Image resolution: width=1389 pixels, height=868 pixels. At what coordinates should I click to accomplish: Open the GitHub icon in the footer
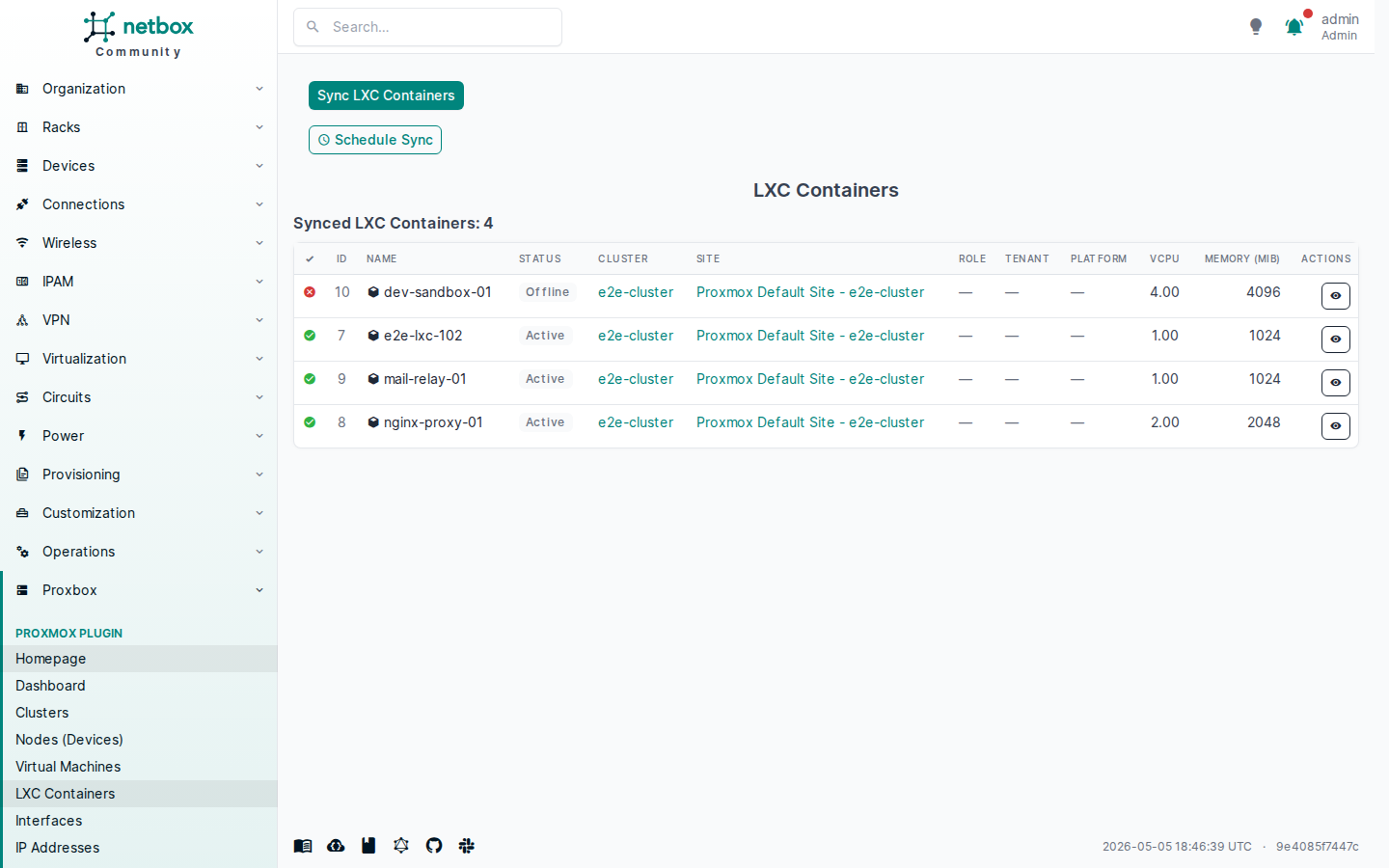[x=434, y=846]
